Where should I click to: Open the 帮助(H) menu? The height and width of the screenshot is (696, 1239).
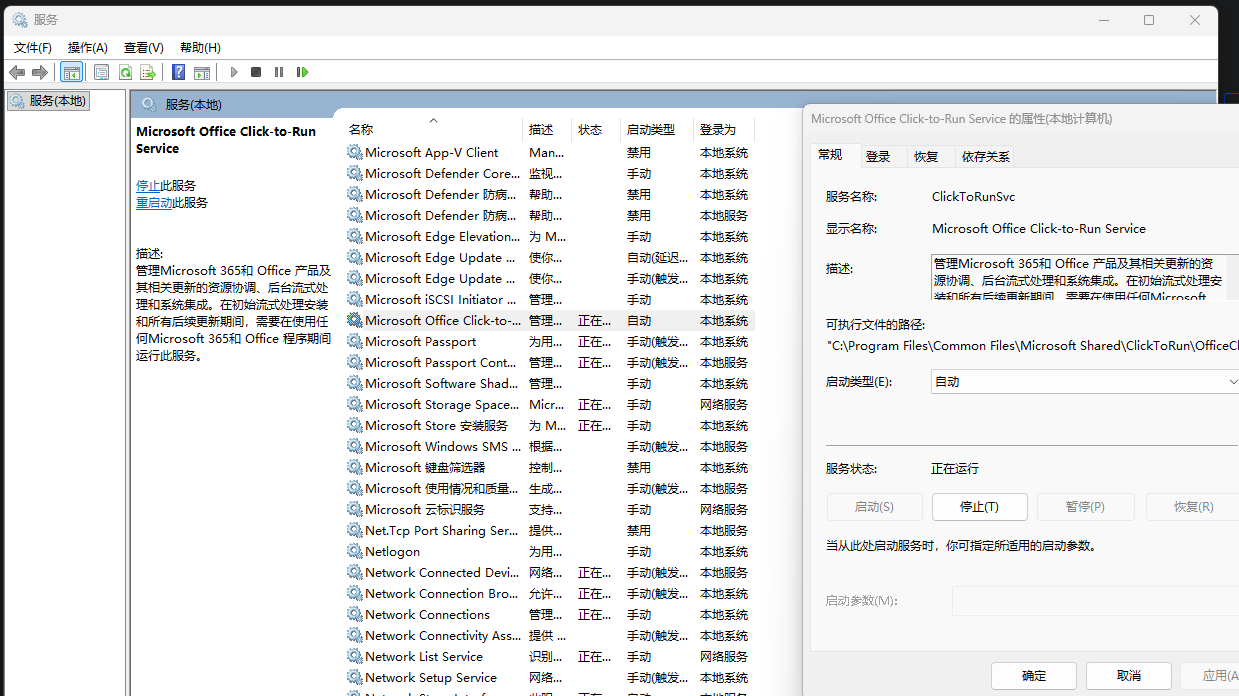[200, 47]
